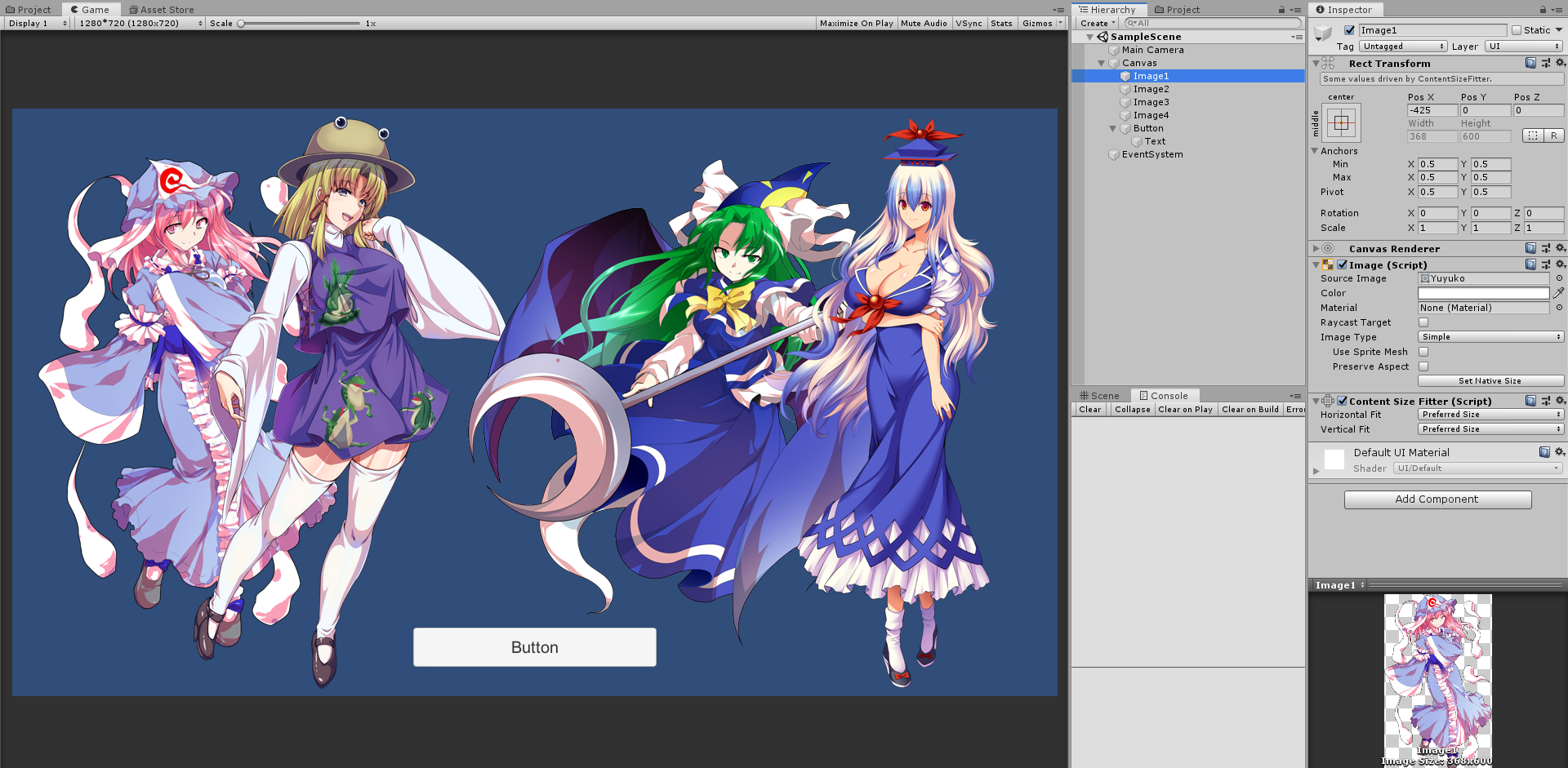Toggle Image1 active checkbox in Inspector
Image resolution: width=1568 pixels, height=768 pixels.
(x=1349, y=30)
